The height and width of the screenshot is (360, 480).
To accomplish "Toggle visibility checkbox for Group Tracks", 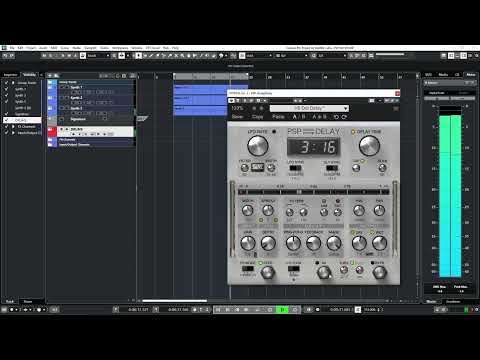I will coord(6,83).
